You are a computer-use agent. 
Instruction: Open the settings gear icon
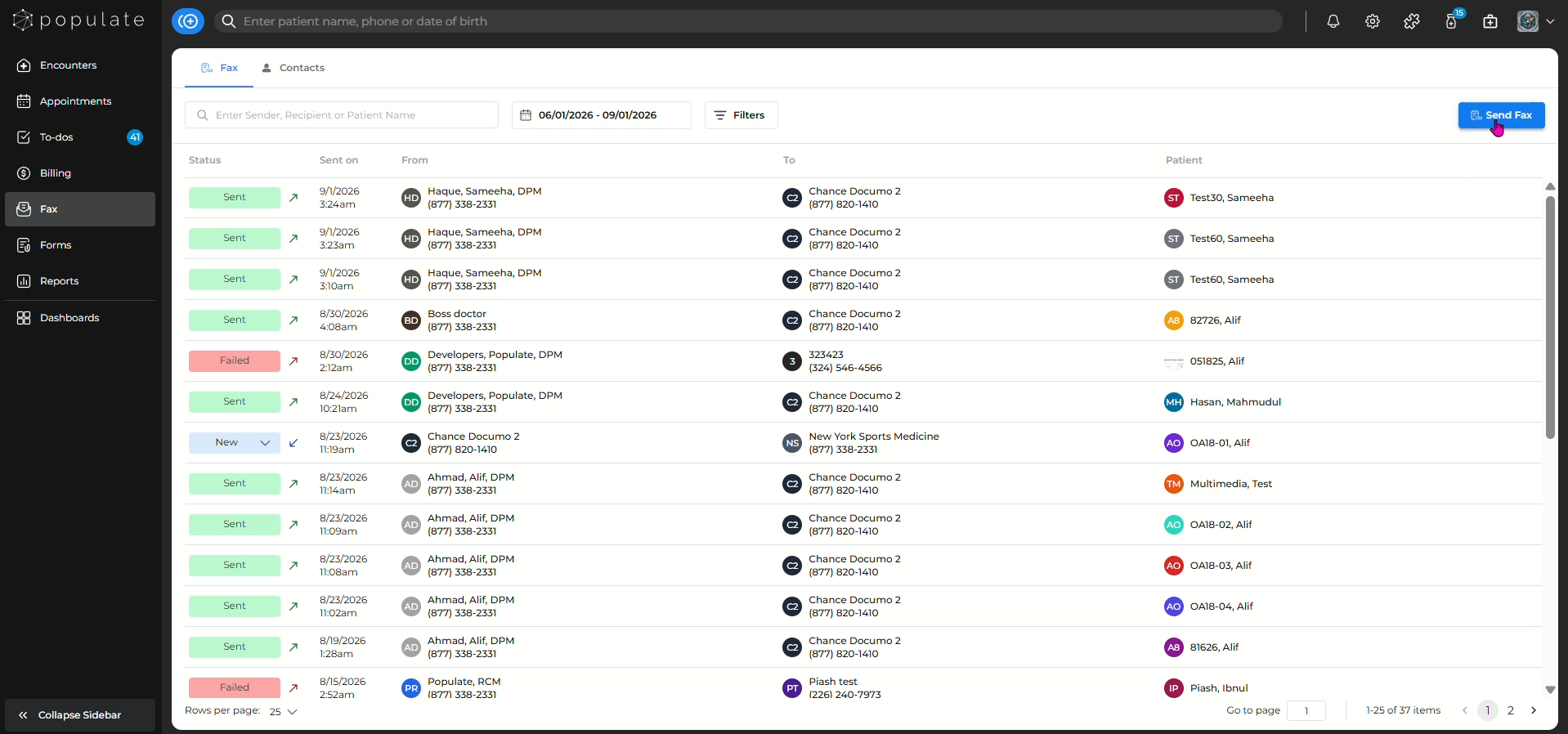click(x=1373, y=22)
